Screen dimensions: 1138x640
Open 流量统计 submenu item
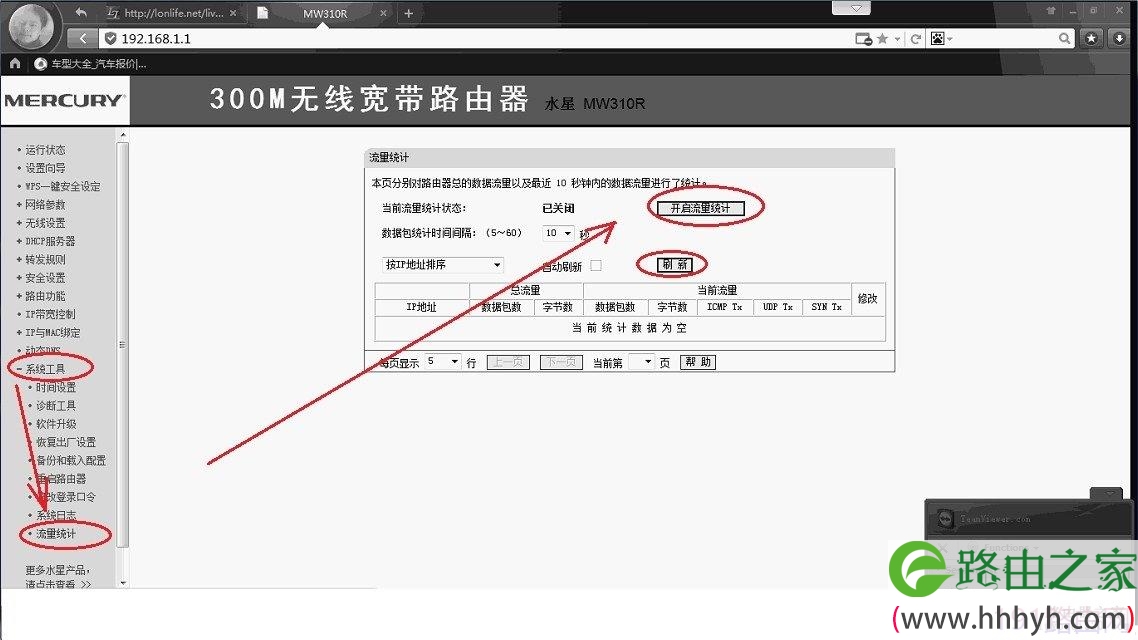click(x=56, y=533)
